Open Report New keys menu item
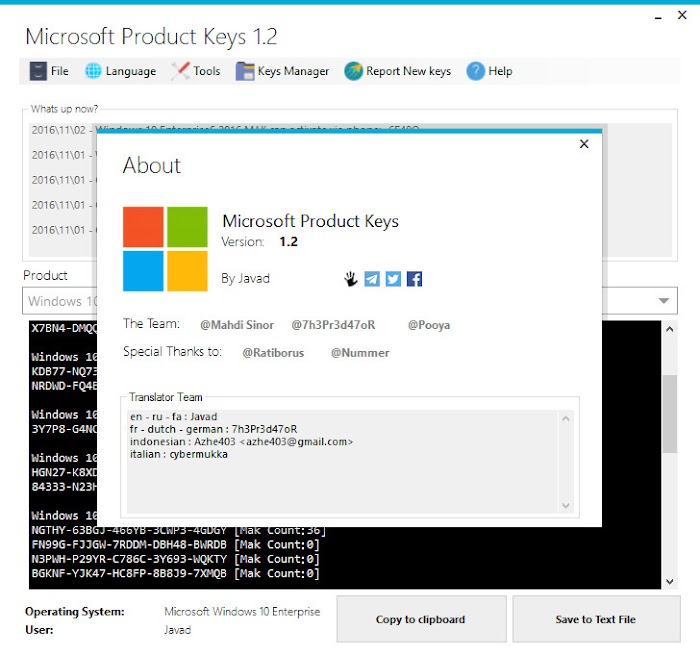This screenshot has width=700, height=655. 398,71
